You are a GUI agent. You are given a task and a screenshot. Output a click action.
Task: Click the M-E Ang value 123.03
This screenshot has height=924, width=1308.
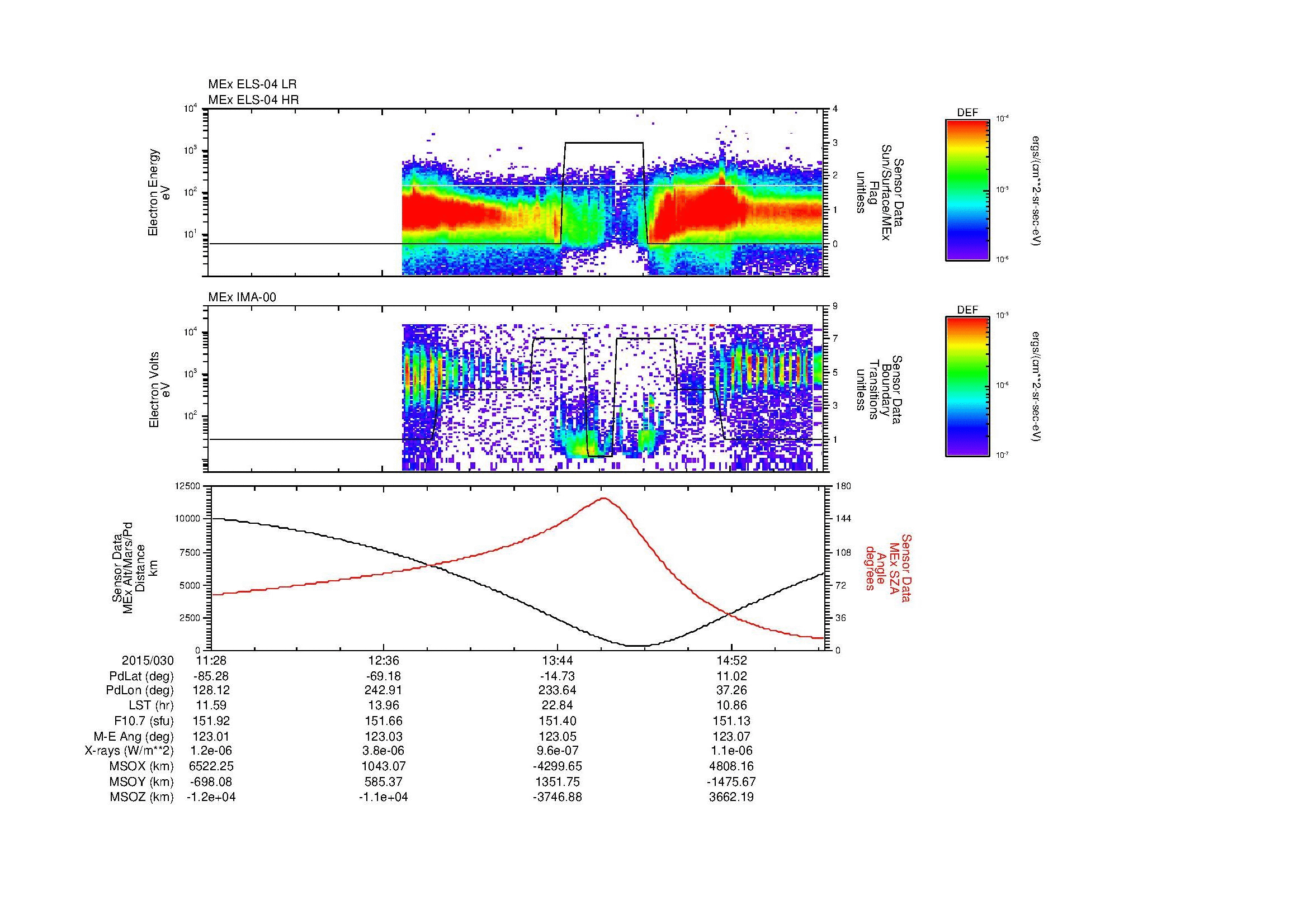[384, 737]
